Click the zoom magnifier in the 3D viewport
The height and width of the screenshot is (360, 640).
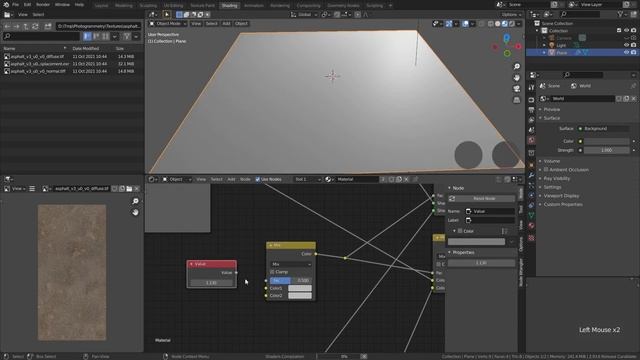point(517,67)
